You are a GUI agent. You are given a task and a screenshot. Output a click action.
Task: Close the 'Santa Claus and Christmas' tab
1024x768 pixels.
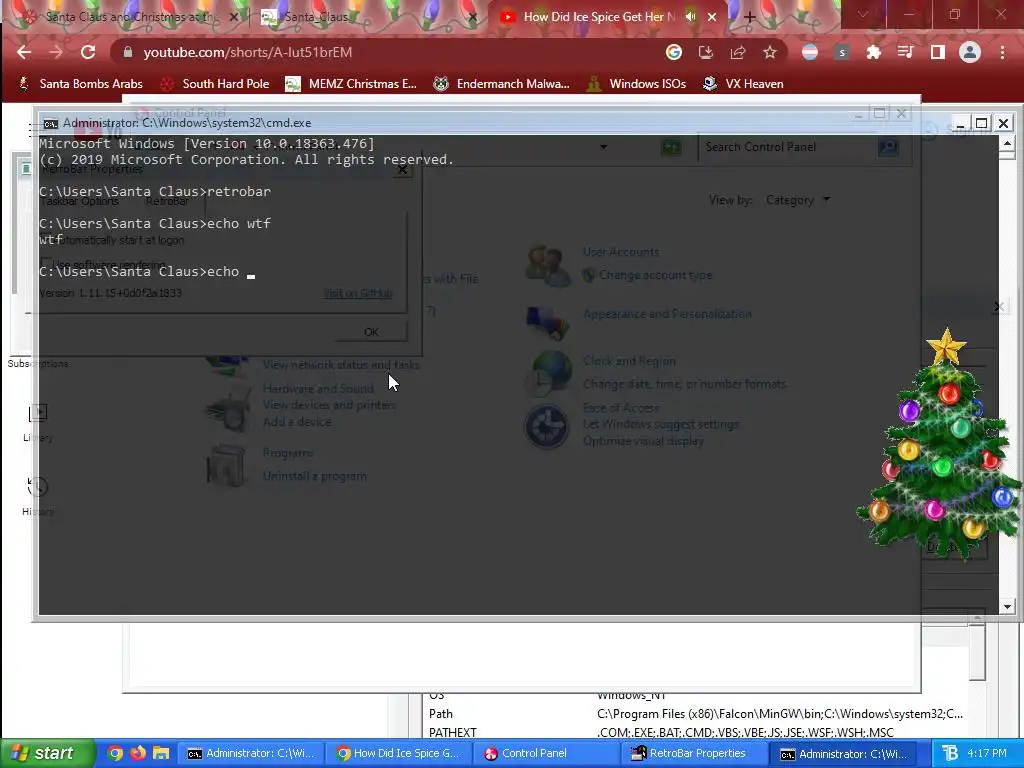pos(234,18)
